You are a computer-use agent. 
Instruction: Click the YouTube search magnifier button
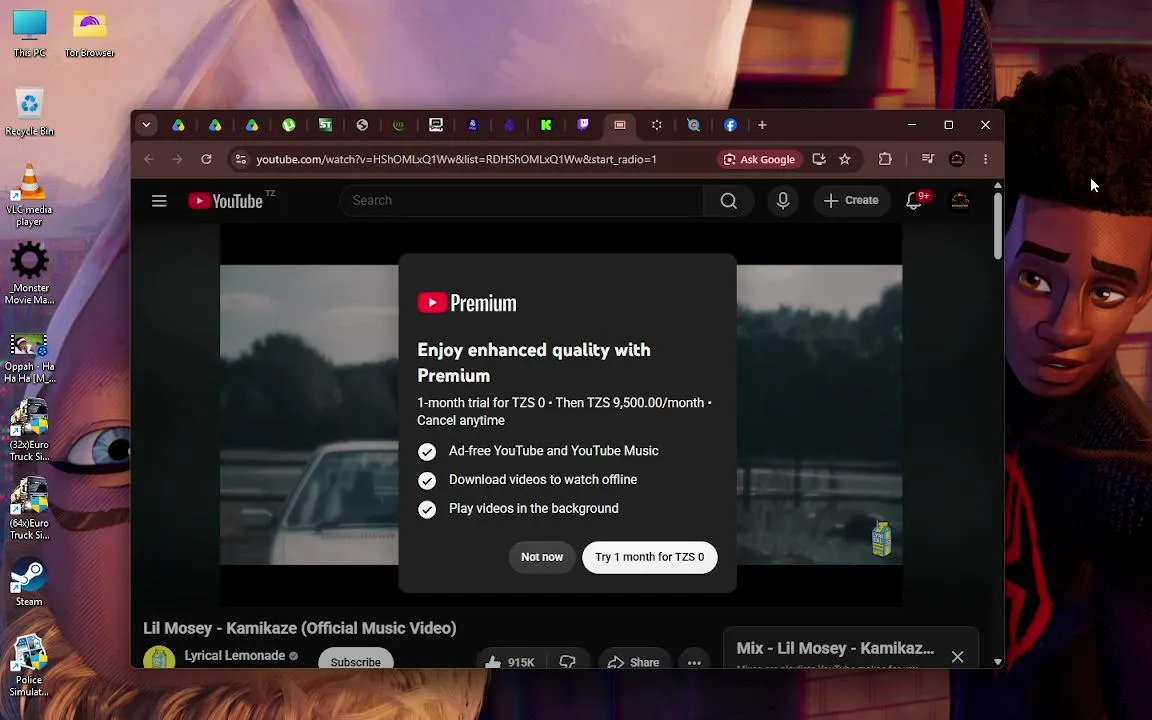[x=728, y=201]
